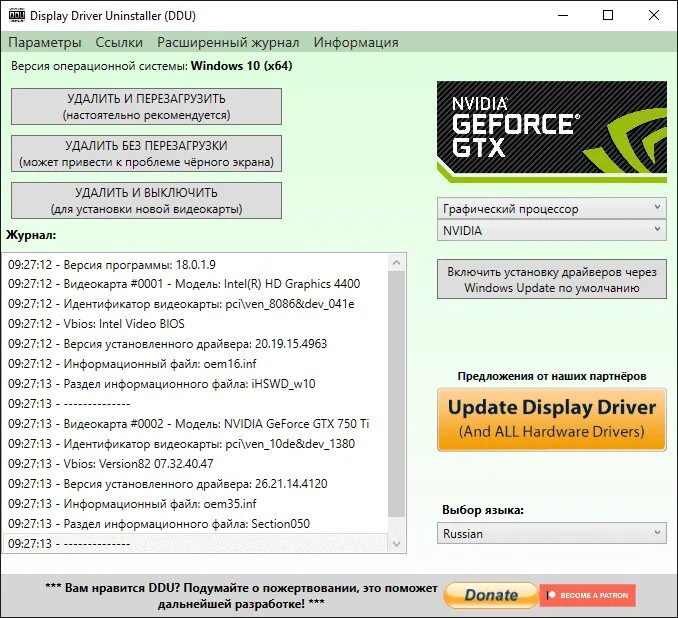Open the Параметры menu
Screen dimensions: 678x618
45,42
